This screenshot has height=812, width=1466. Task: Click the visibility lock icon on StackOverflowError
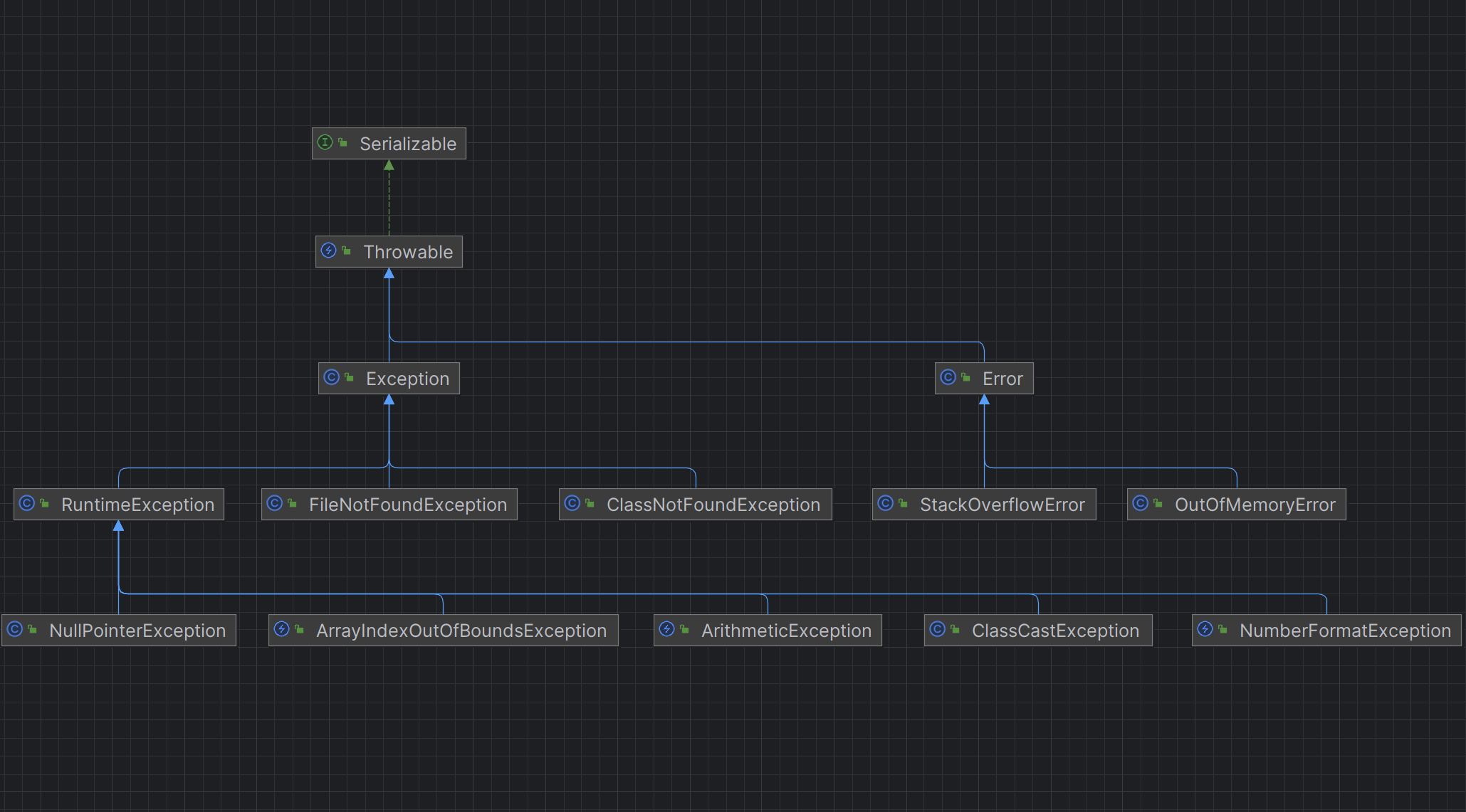904,503
